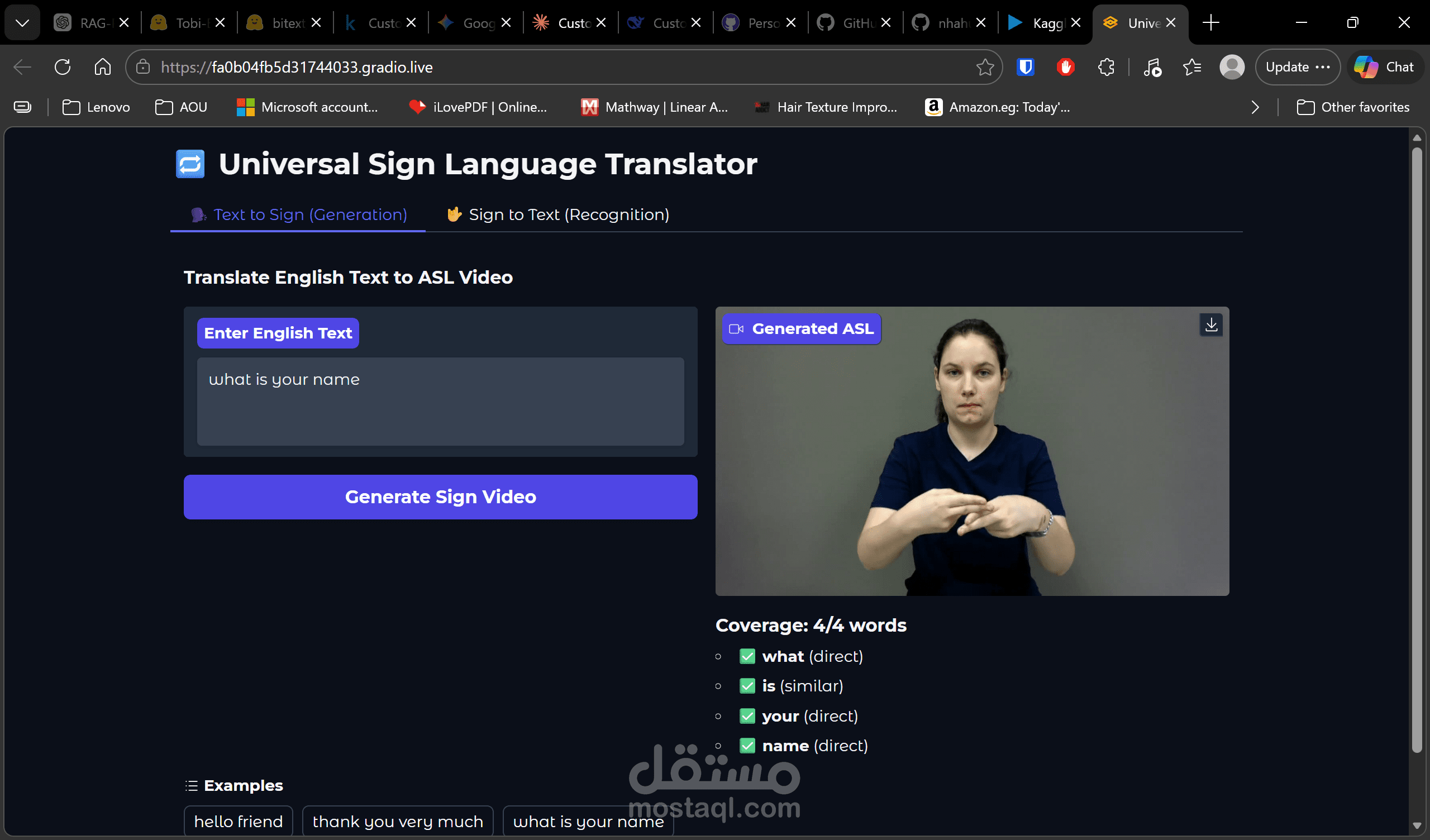Screen dimensions: 1430x840
Task: Select the 'hello friend' example
Action: 239,820
